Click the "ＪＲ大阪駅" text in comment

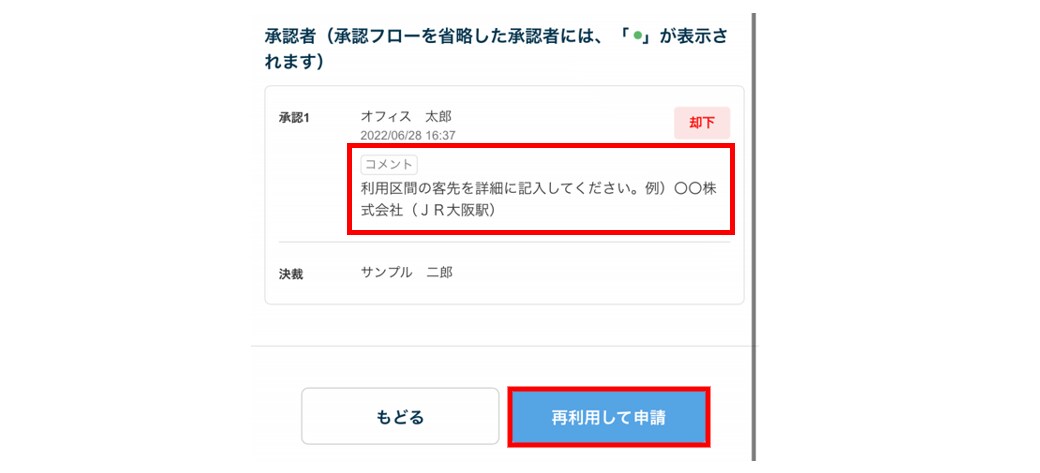coord(459,211)
